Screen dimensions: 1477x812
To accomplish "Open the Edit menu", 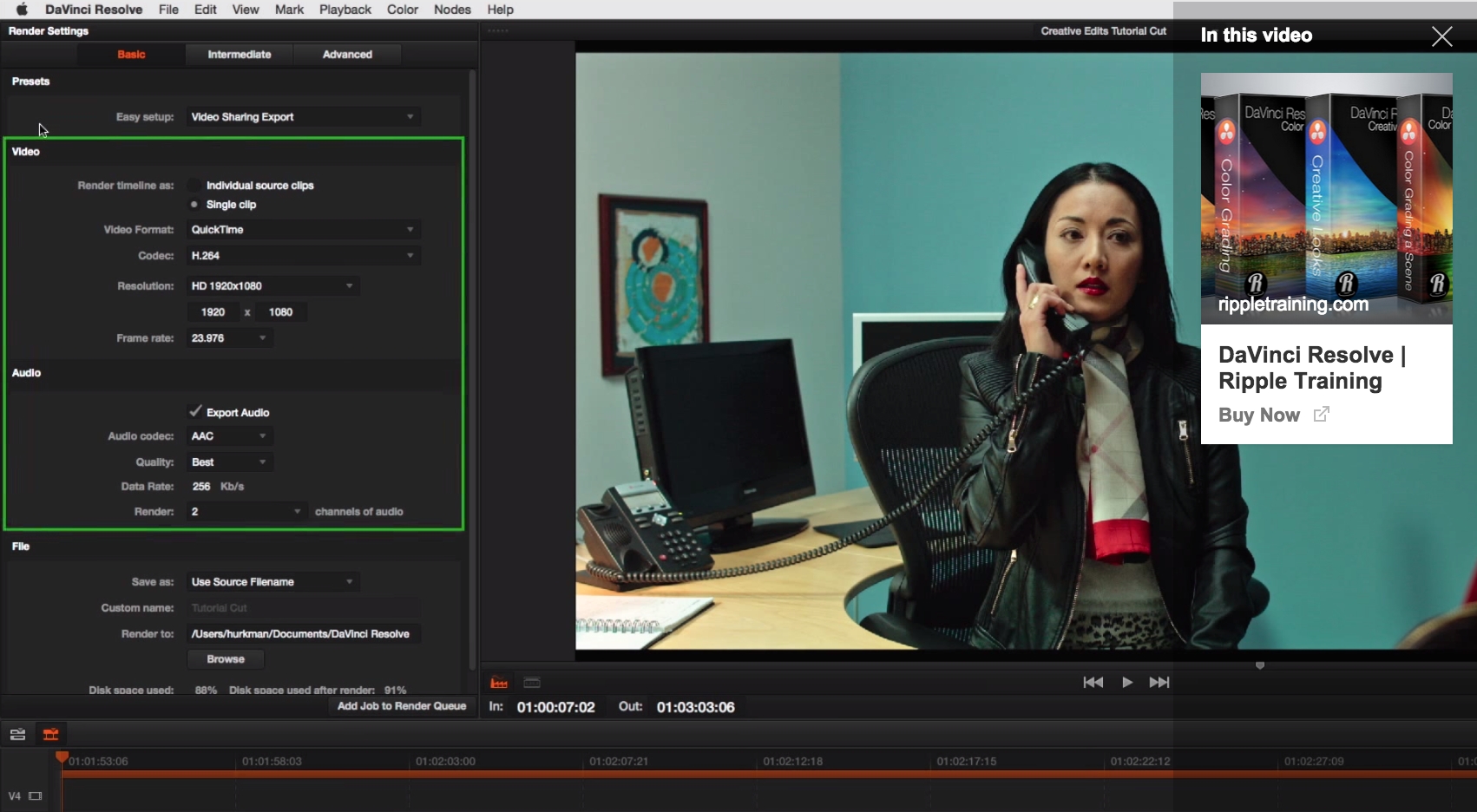I will click(206, 10).
